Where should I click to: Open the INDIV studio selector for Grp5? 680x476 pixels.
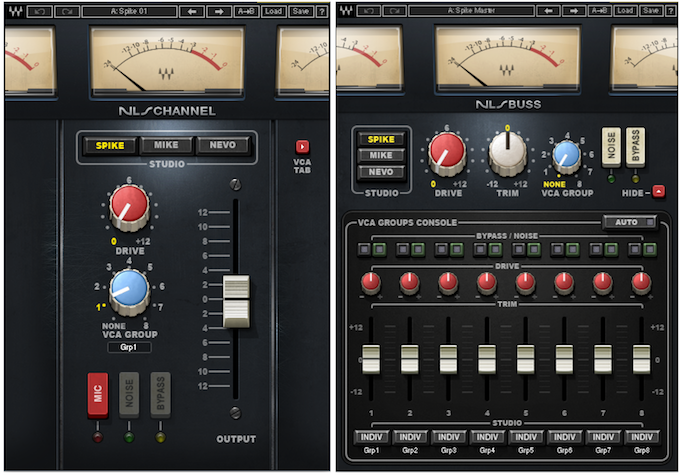526,437
